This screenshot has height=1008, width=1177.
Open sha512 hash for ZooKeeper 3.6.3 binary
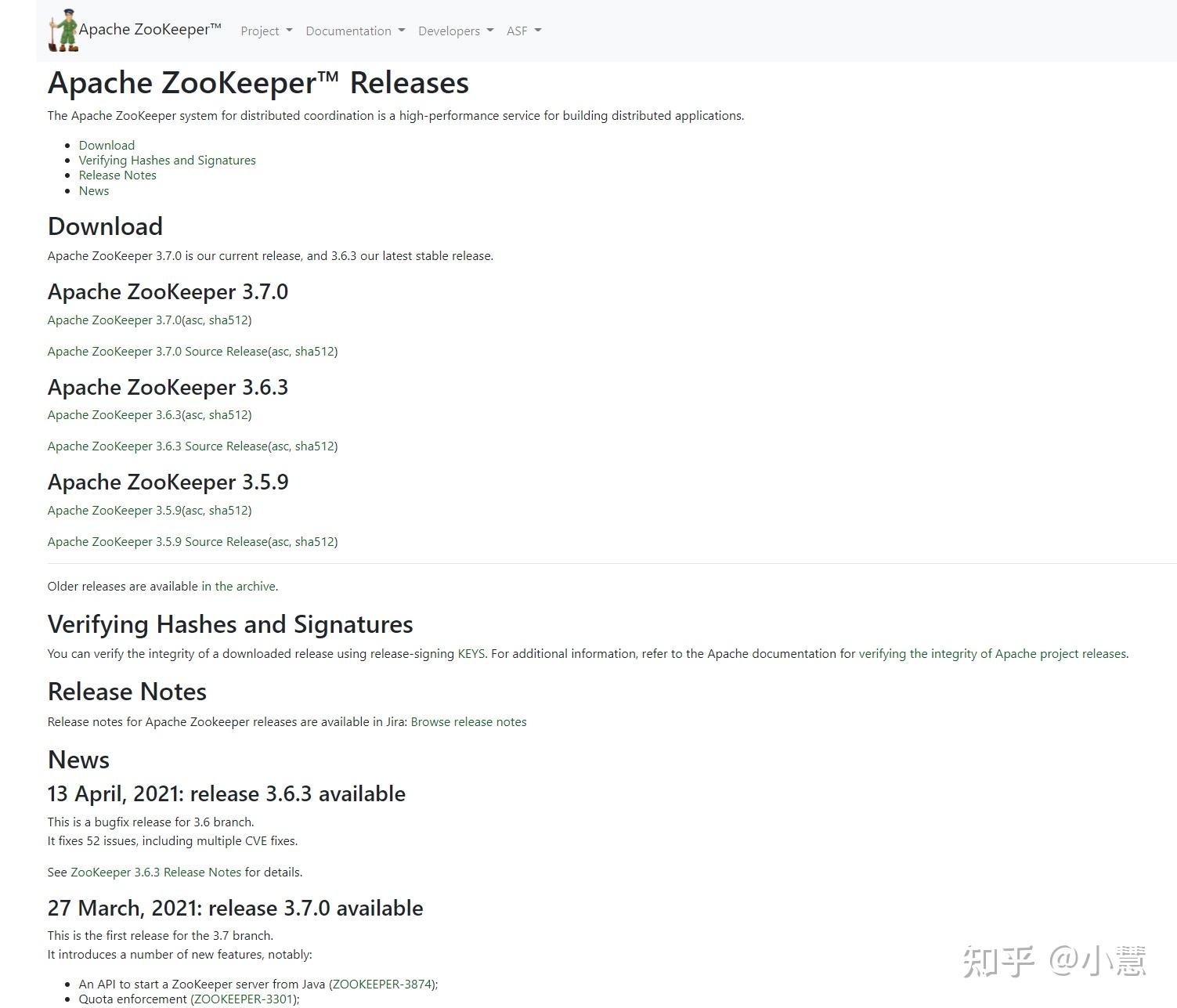229,414
